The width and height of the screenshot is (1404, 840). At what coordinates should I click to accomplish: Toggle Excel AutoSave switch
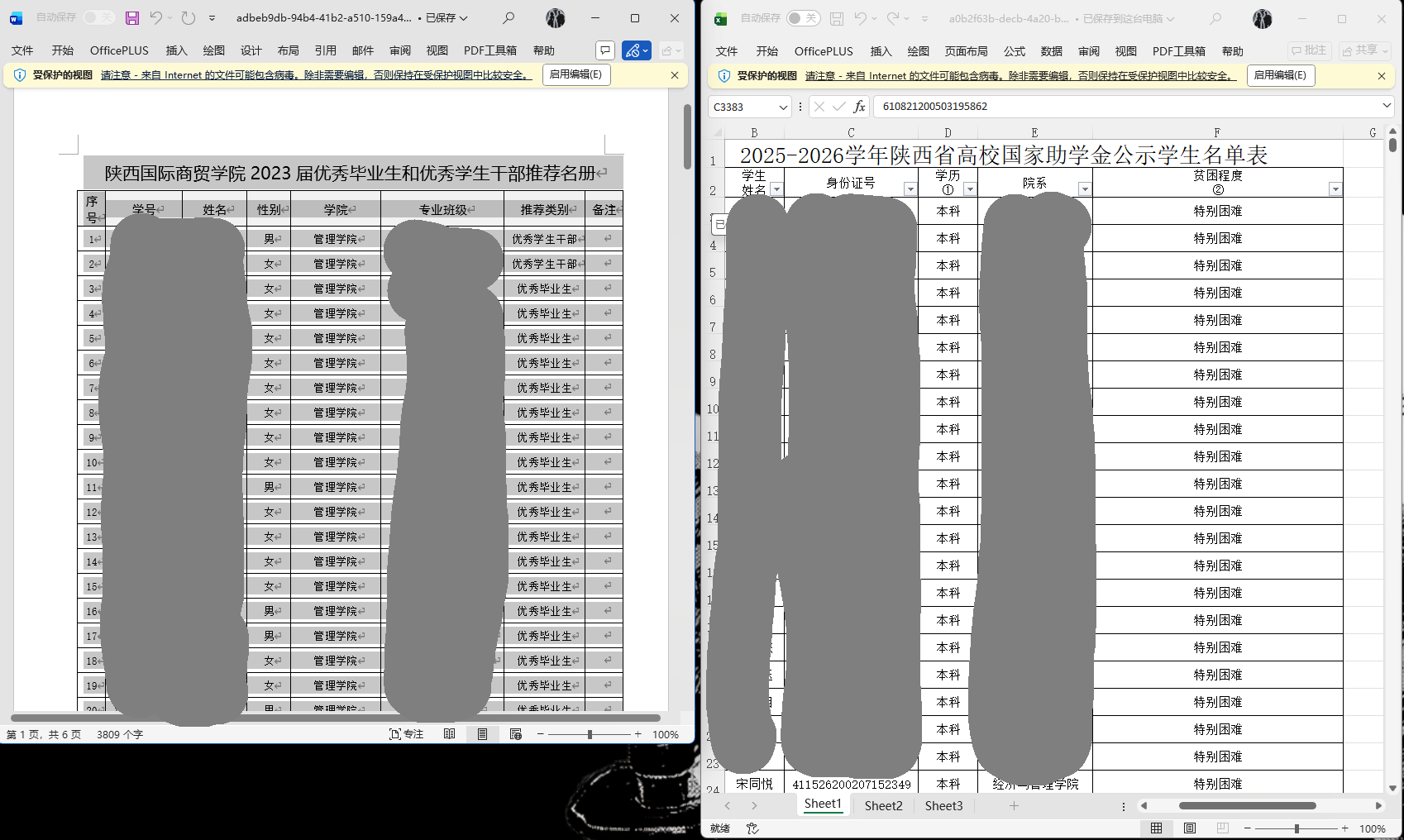coord(803,18)
